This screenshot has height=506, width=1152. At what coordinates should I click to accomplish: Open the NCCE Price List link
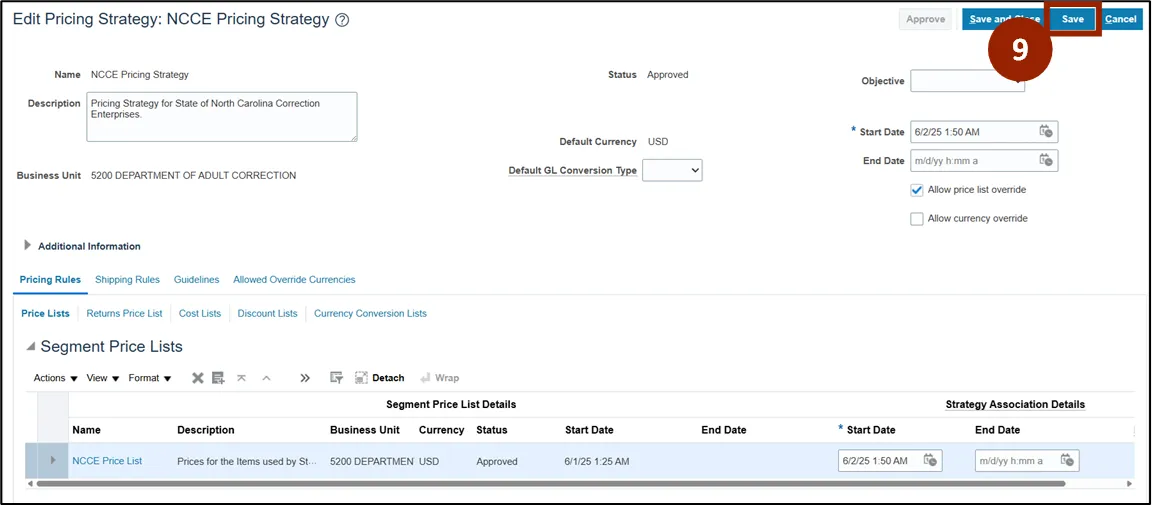pos(107,461)
